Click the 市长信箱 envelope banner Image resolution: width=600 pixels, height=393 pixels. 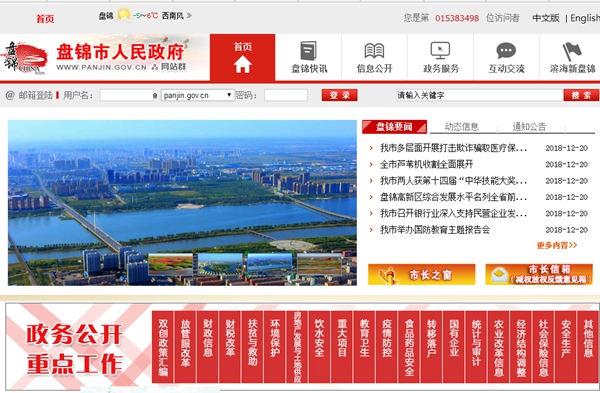point(539,274)
